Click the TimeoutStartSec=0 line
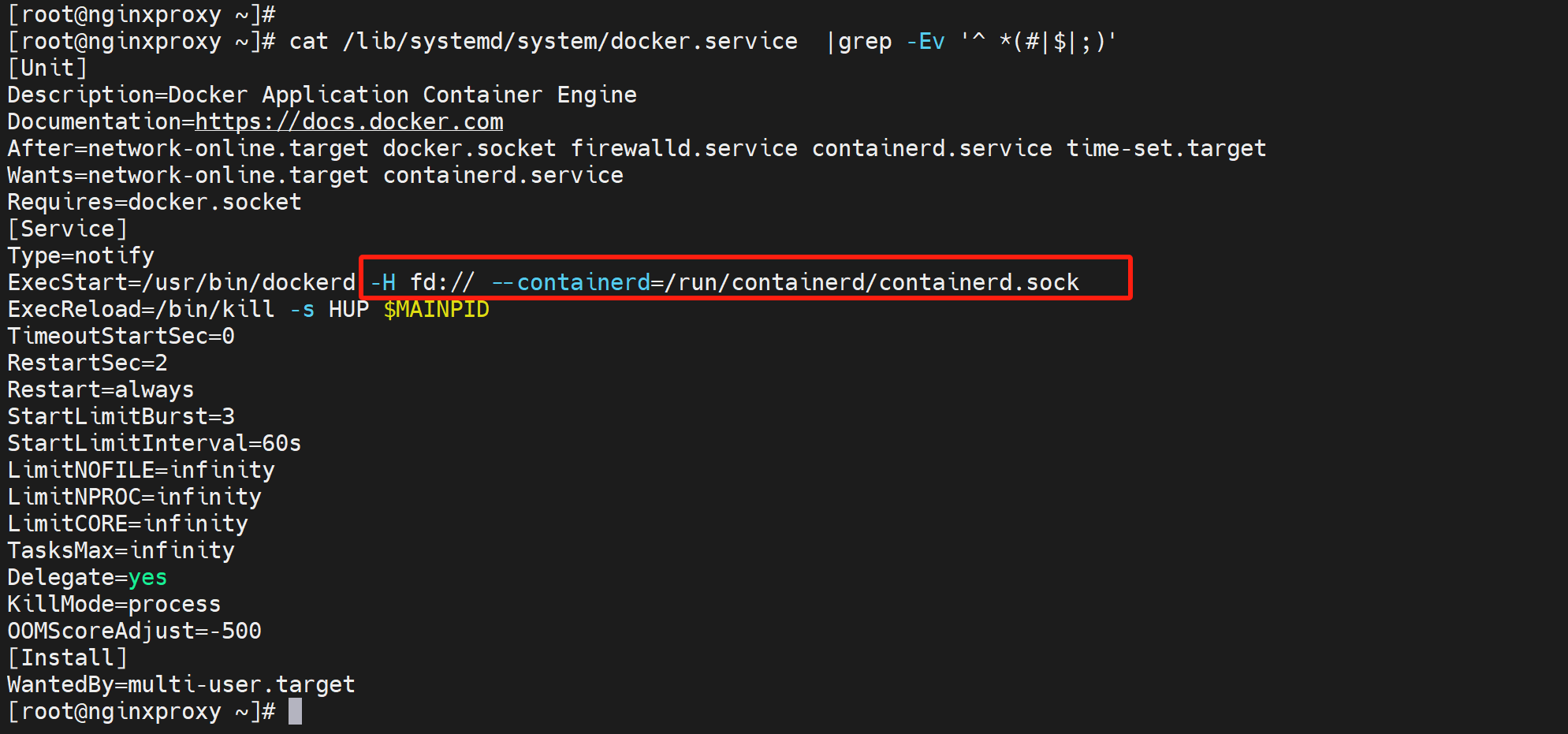 [x=121, y=336]
